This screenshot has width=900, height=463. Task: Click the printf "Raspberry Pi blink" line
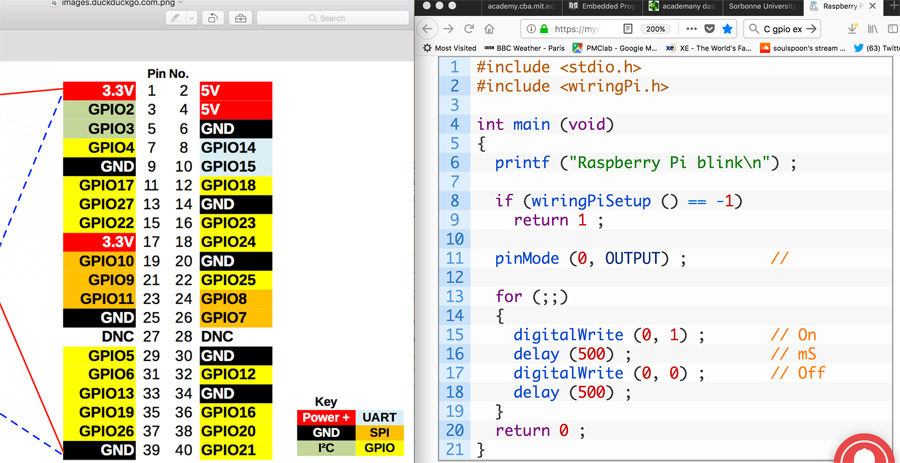point(646,163)
